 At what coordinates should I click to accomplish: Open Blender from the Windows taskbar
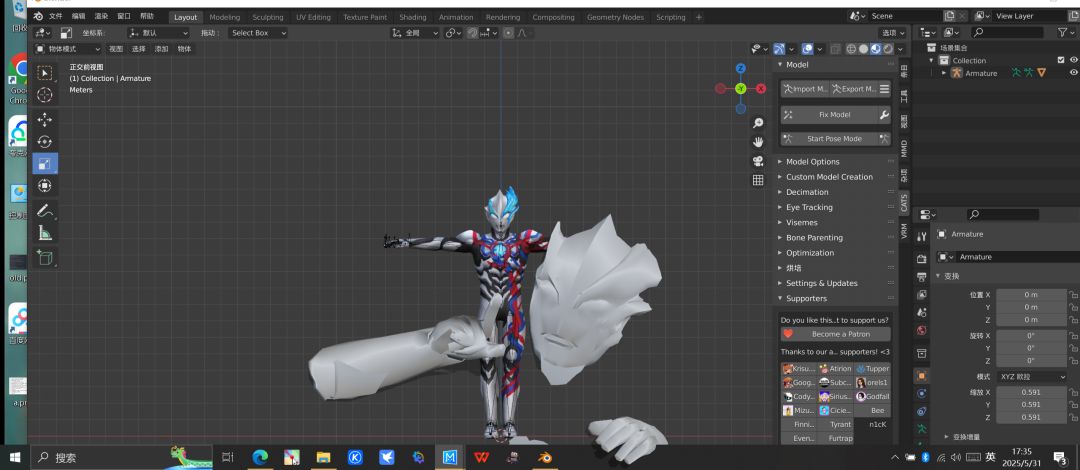[x=544, y=457]
